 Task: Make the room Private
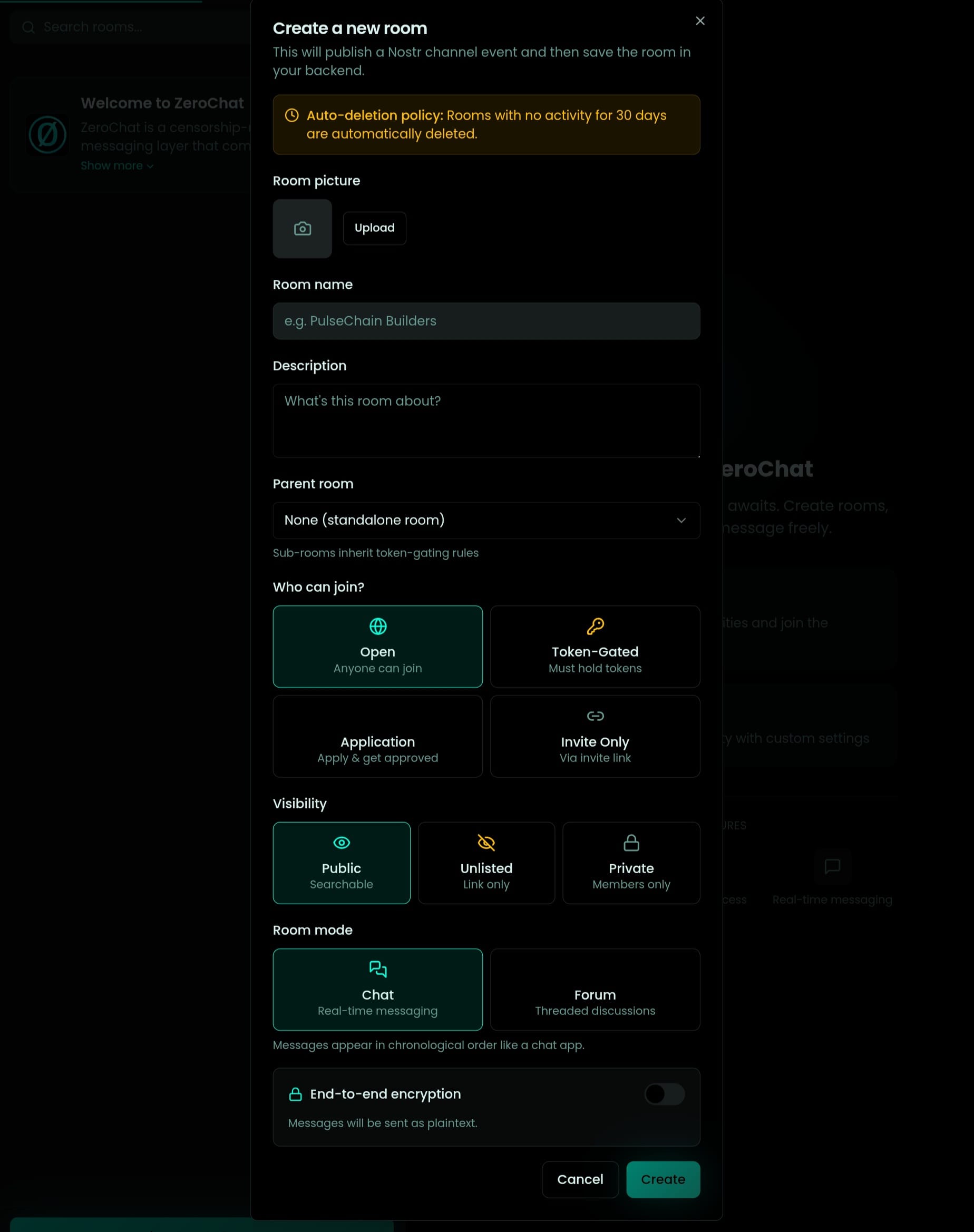coord(631,863)
